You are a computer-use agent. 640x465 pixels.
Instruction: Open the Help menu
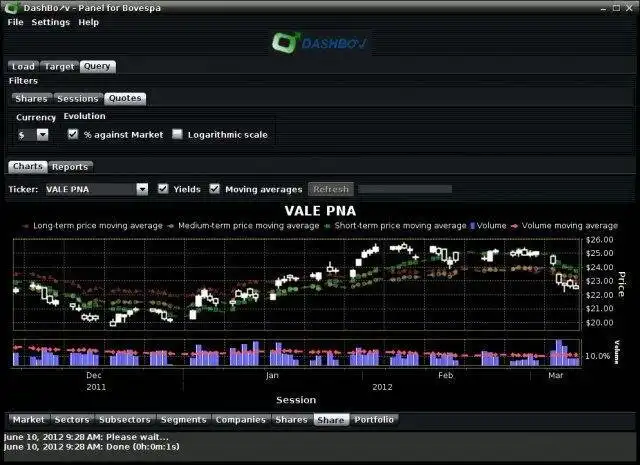tap(89, 22)
